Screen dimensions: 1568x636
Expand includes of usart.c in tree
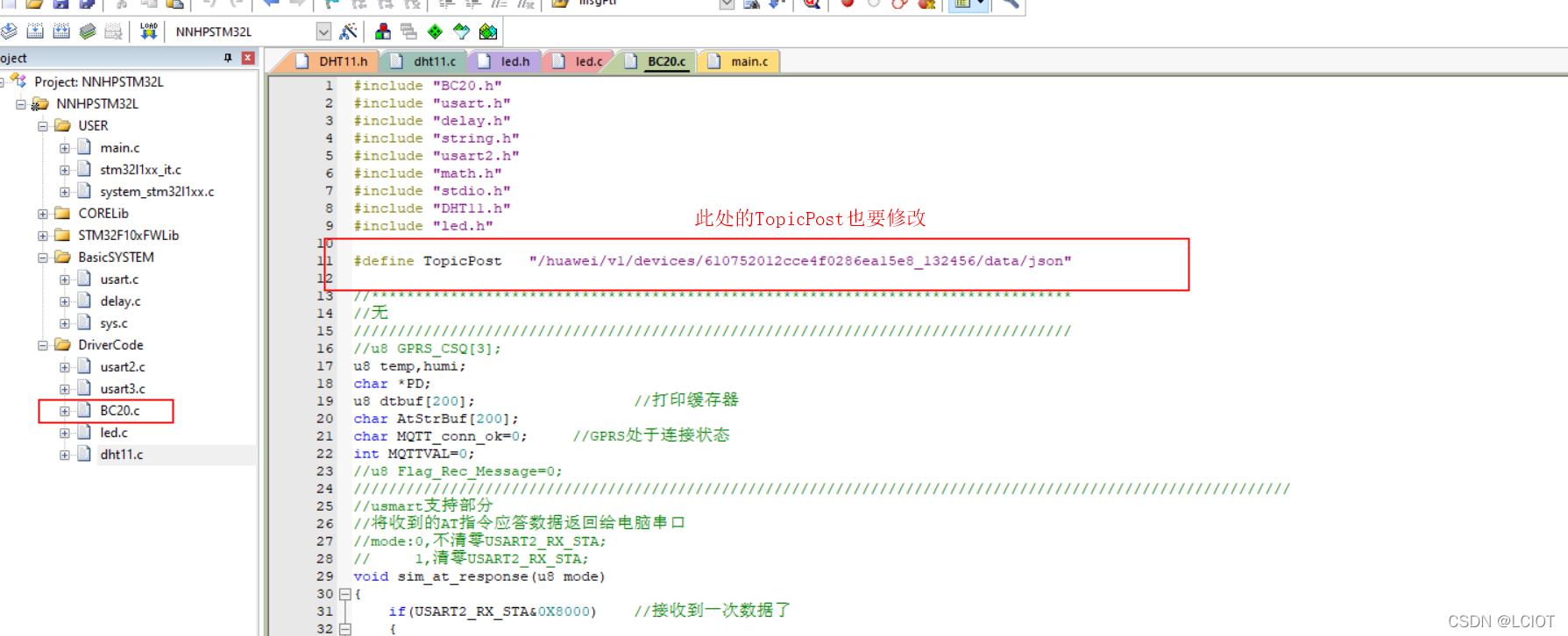pyautogui.click(x=65, y=279)
